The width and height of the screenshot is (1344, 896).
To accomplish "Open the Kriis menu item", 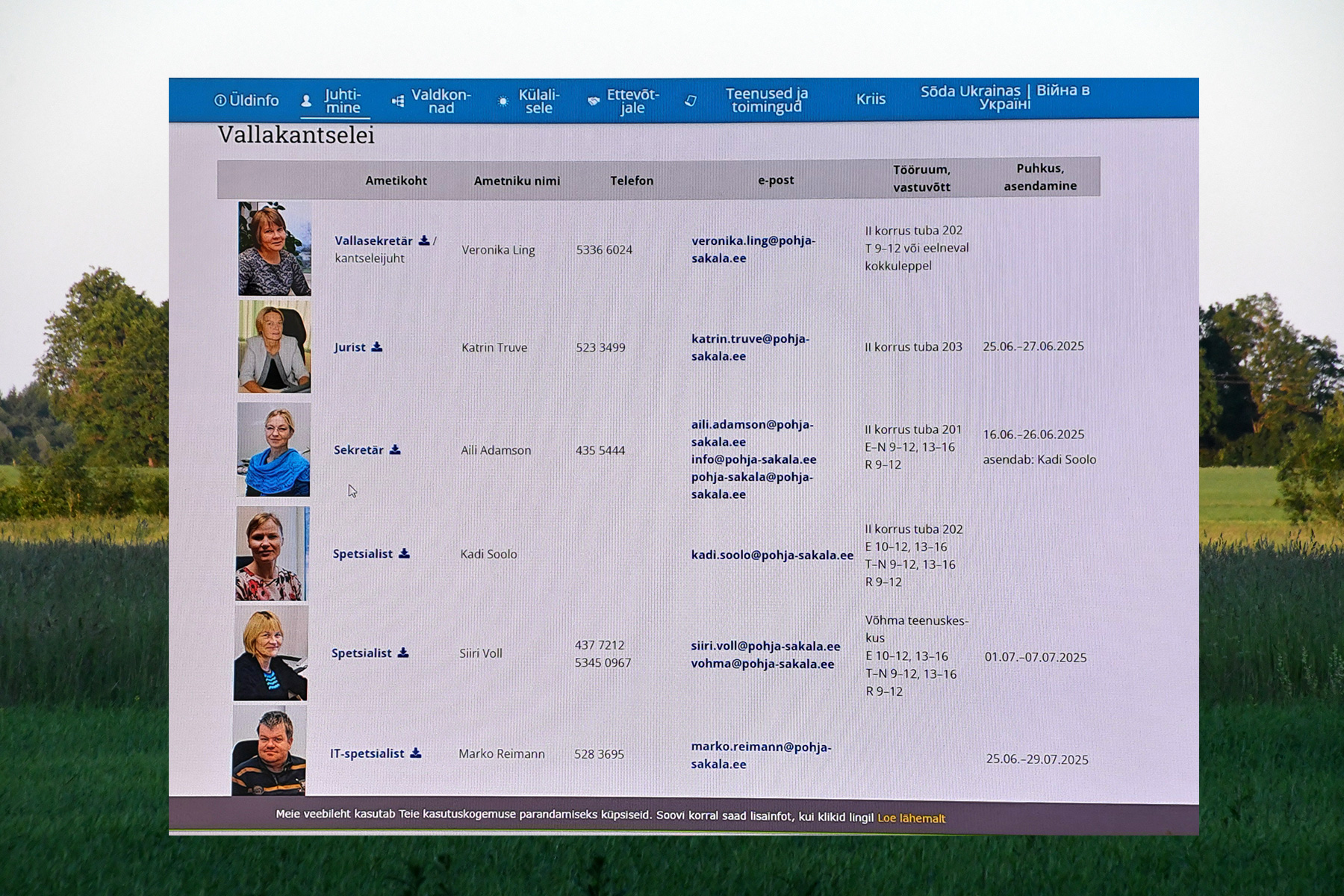I will click(x=871, y=99).
